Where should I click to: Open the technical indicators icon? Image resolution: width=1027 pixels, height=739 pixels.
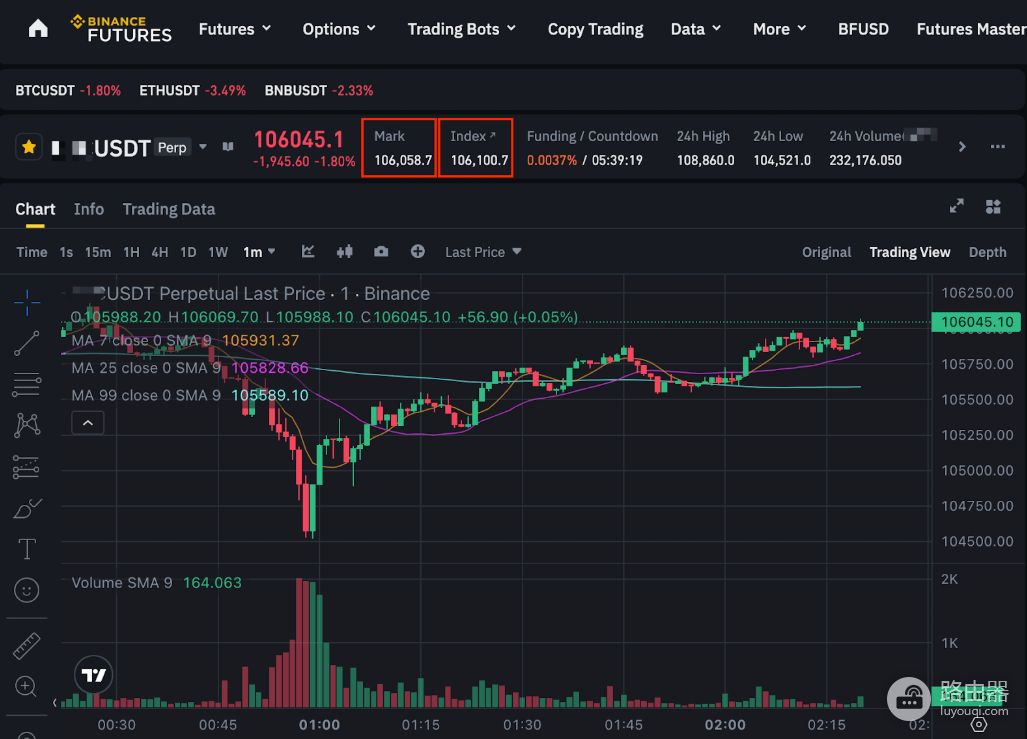coord(308,252)
